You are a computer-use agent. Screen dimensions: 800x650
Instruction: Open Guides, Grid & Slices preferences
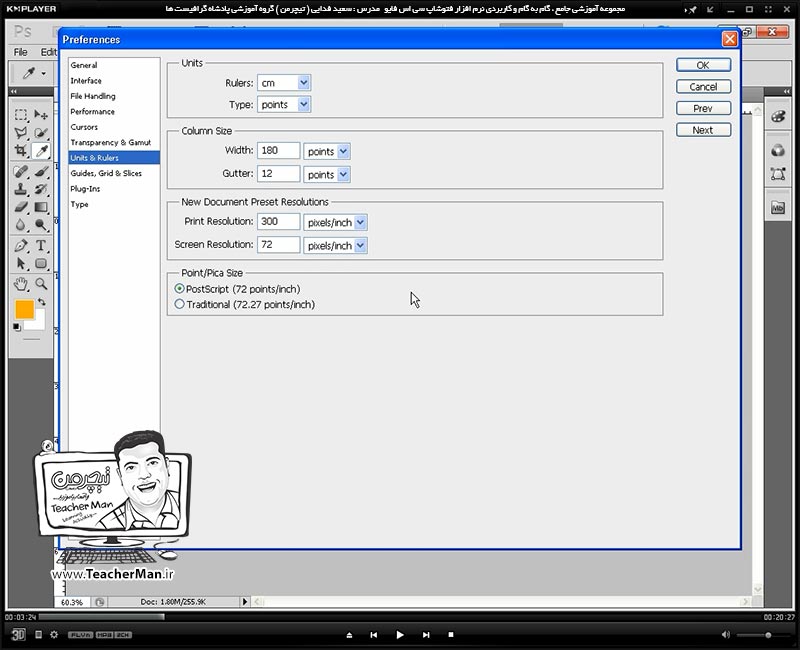point(114,173)
